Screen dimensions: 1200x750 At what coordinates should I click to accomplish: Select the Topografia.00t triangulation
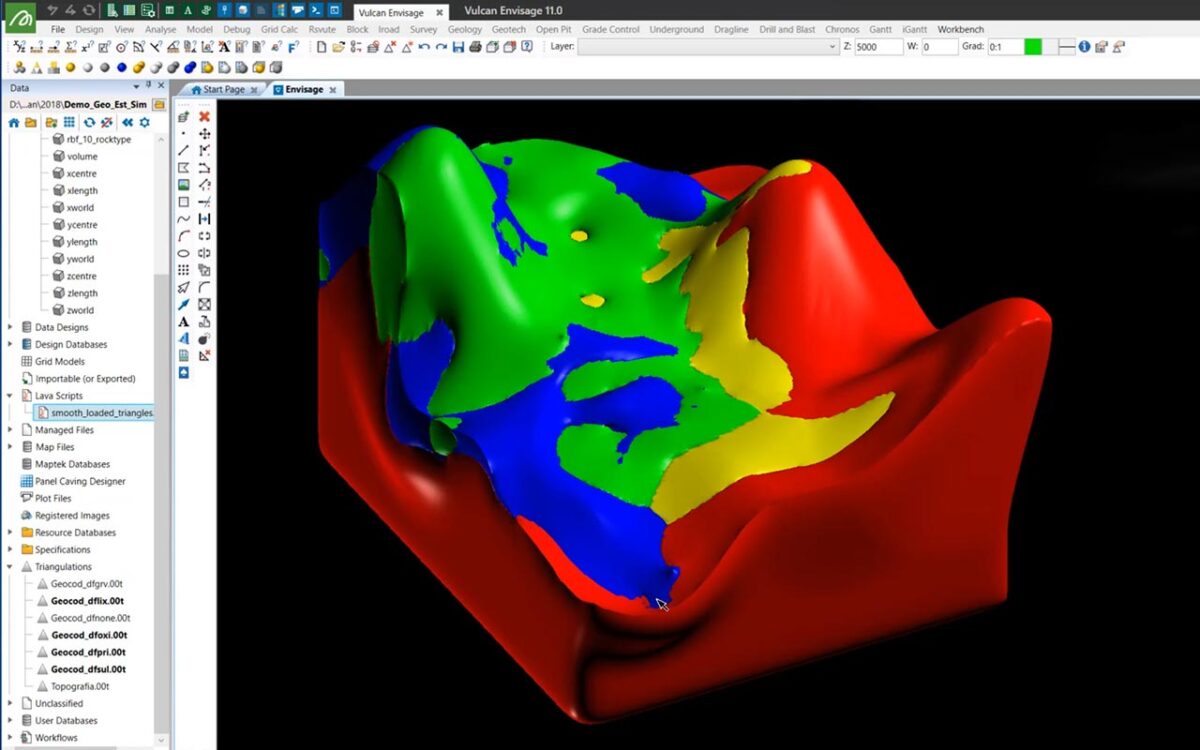80,687
